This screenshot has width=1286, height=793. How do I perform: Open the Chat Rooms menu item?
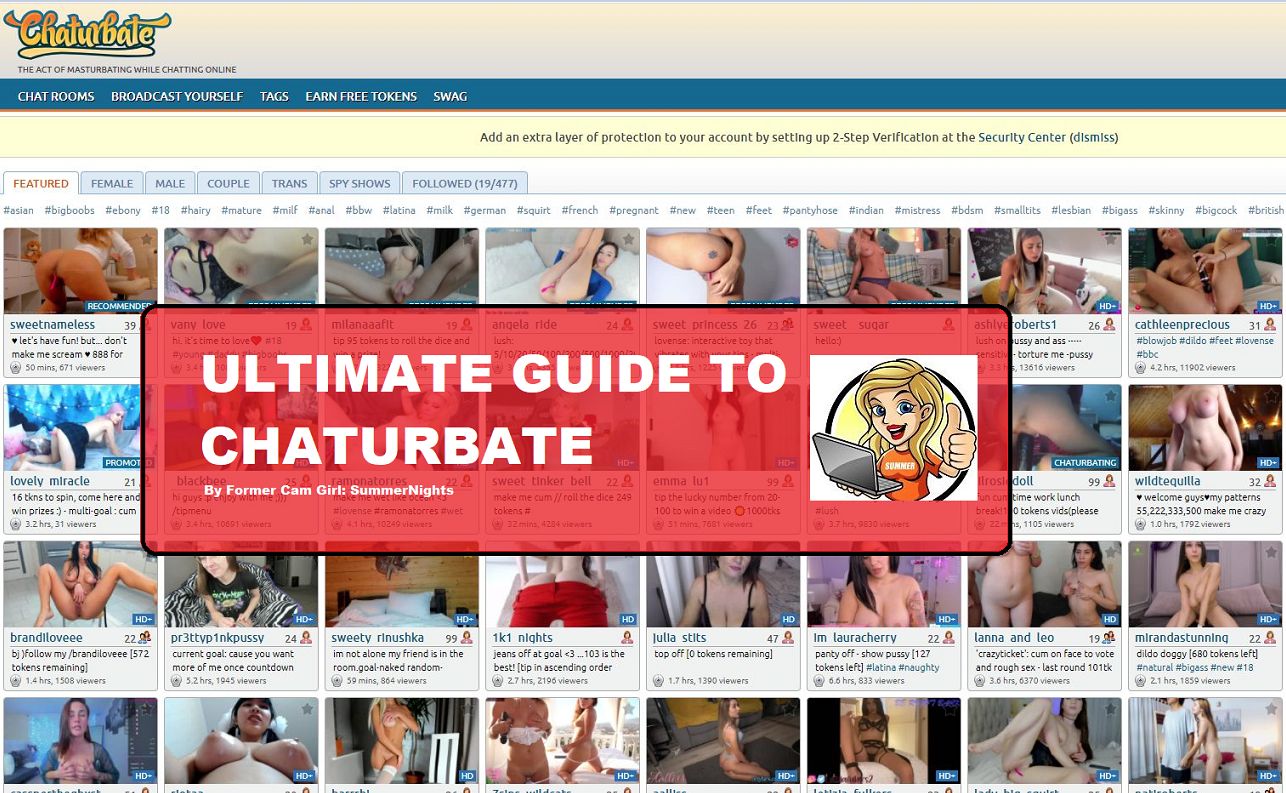point(56,97)
